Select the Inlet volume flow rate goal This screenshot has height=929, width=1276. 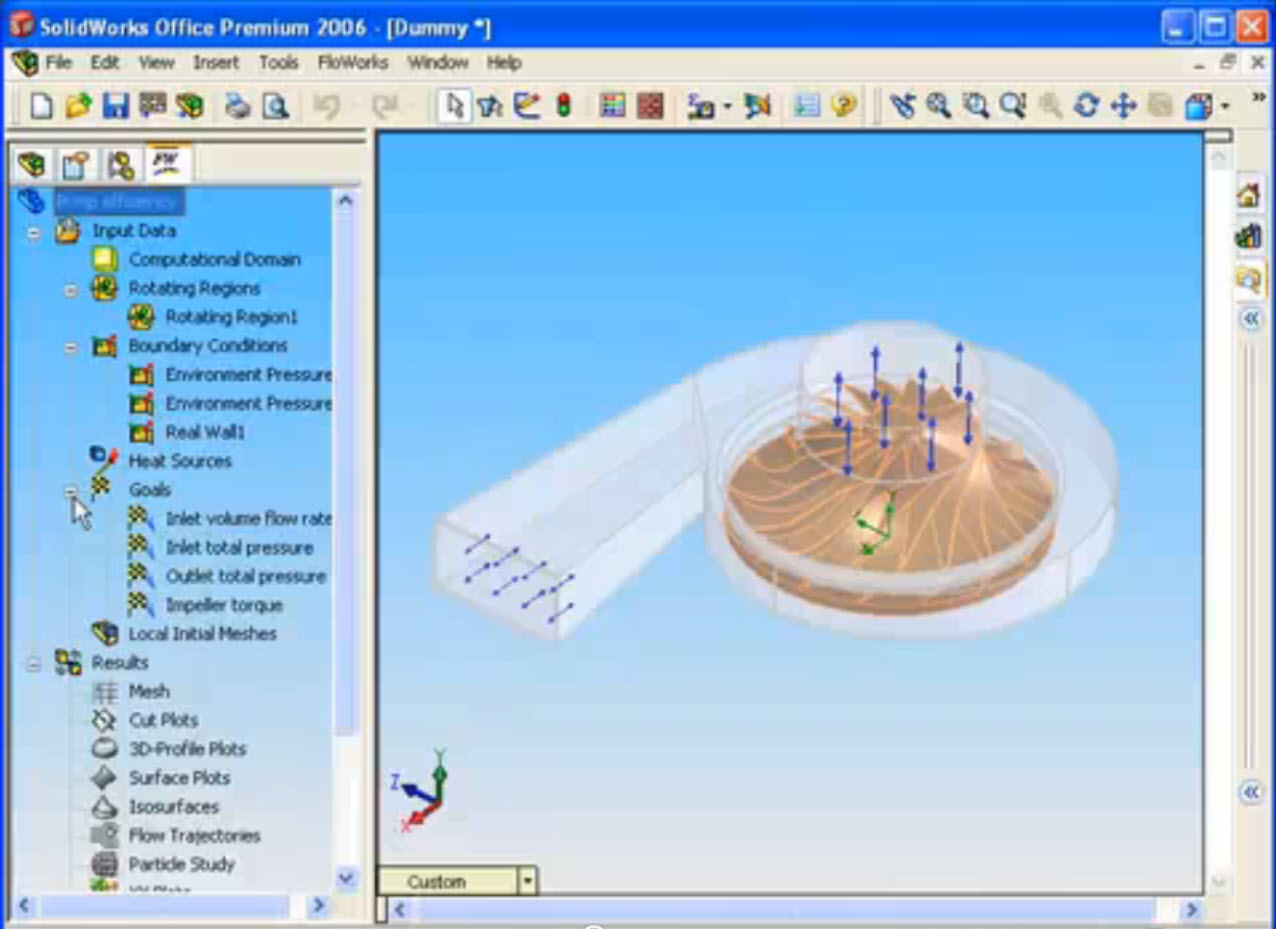(x=248, y=520)
